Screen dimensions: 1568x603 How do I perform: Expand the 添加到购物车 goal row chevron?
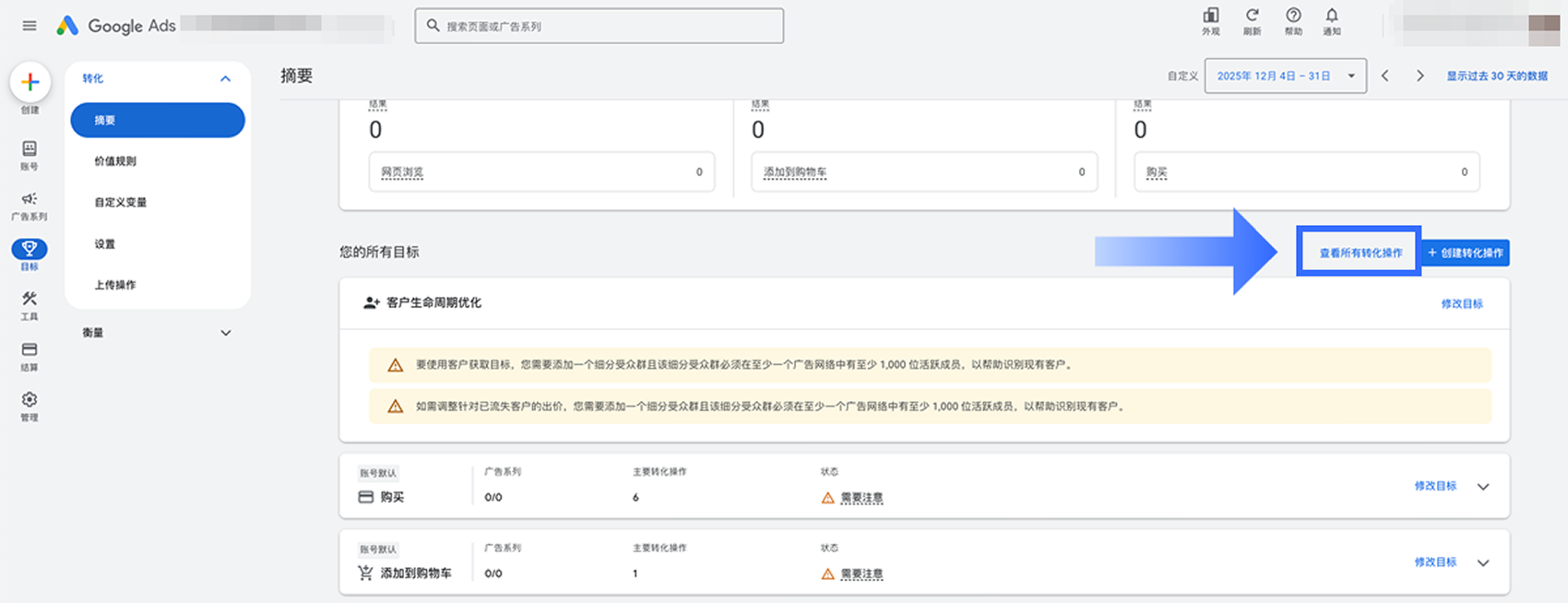[1483, 562]
